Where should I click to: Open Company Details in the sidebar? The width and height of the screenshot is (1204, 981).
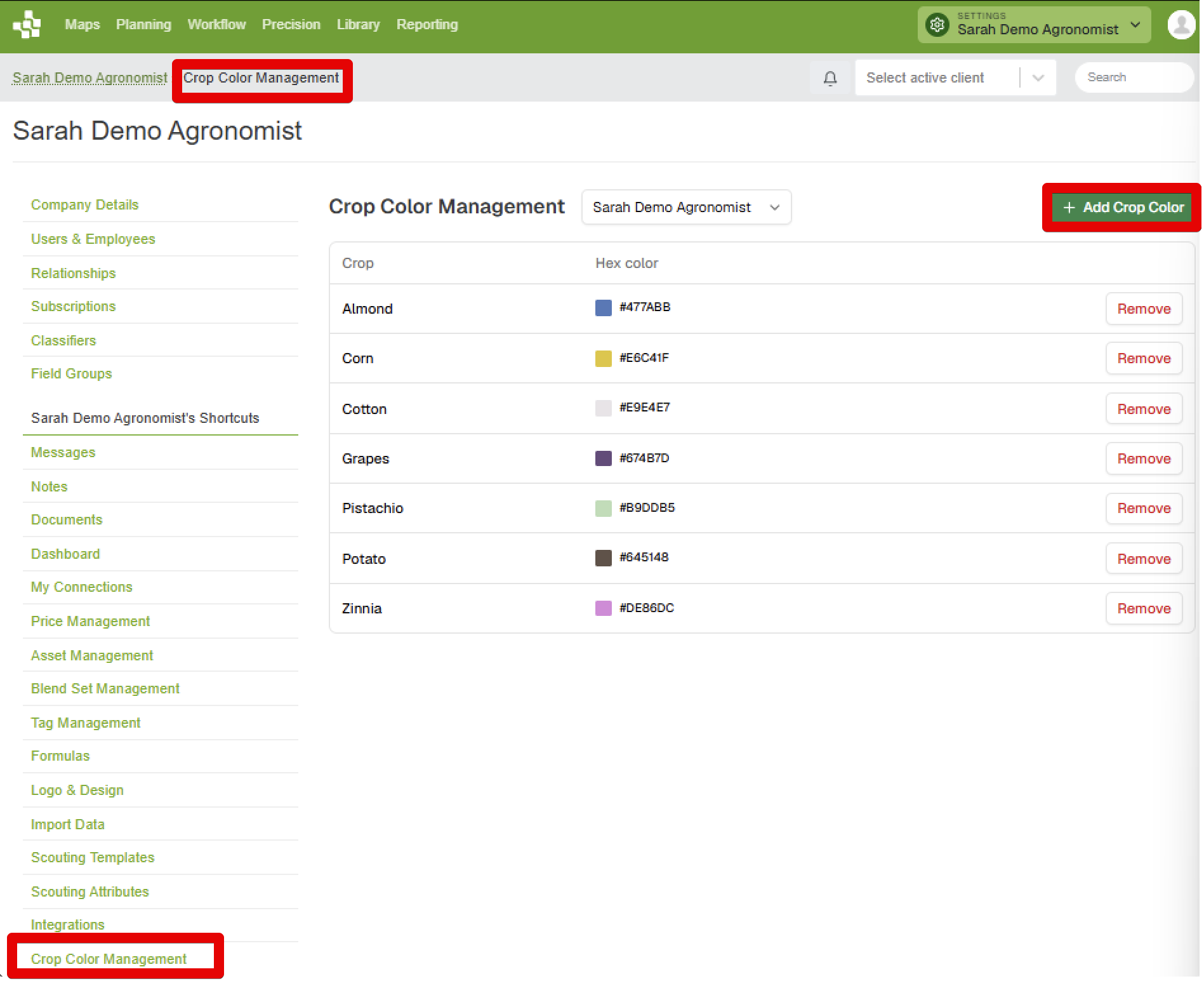84,204
